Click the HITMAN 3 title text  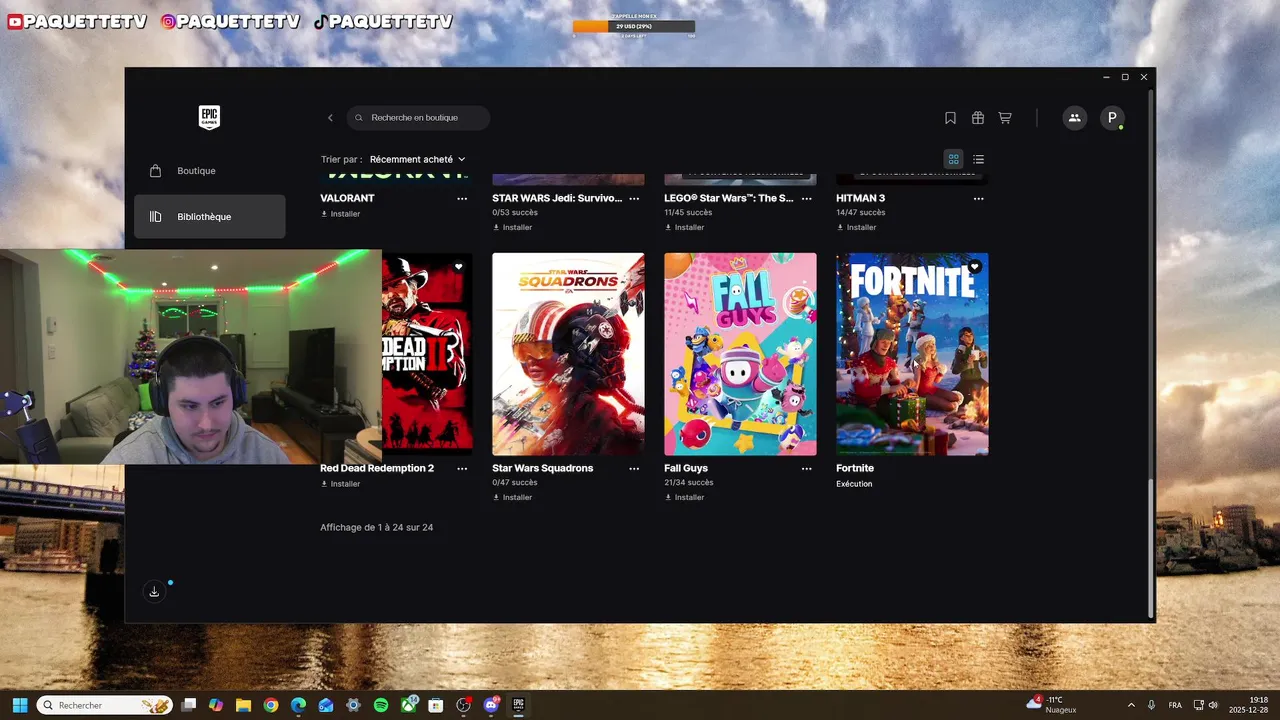[860, 198]
